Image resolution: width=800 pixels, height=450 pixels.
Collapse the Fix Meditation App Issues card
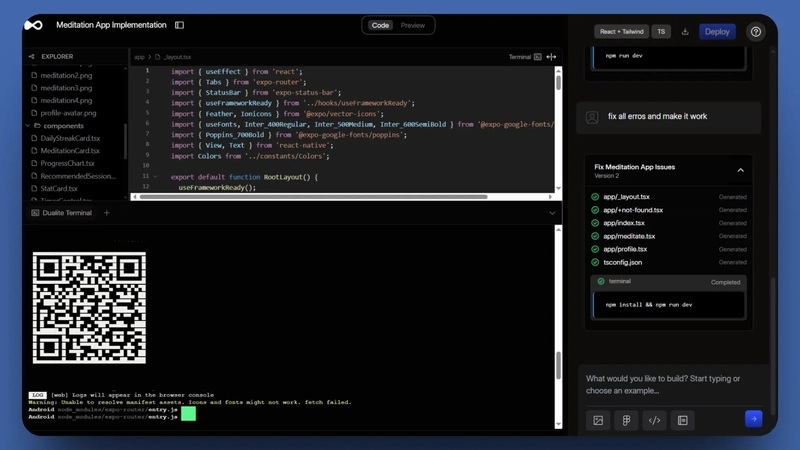(x=740, y=170)
